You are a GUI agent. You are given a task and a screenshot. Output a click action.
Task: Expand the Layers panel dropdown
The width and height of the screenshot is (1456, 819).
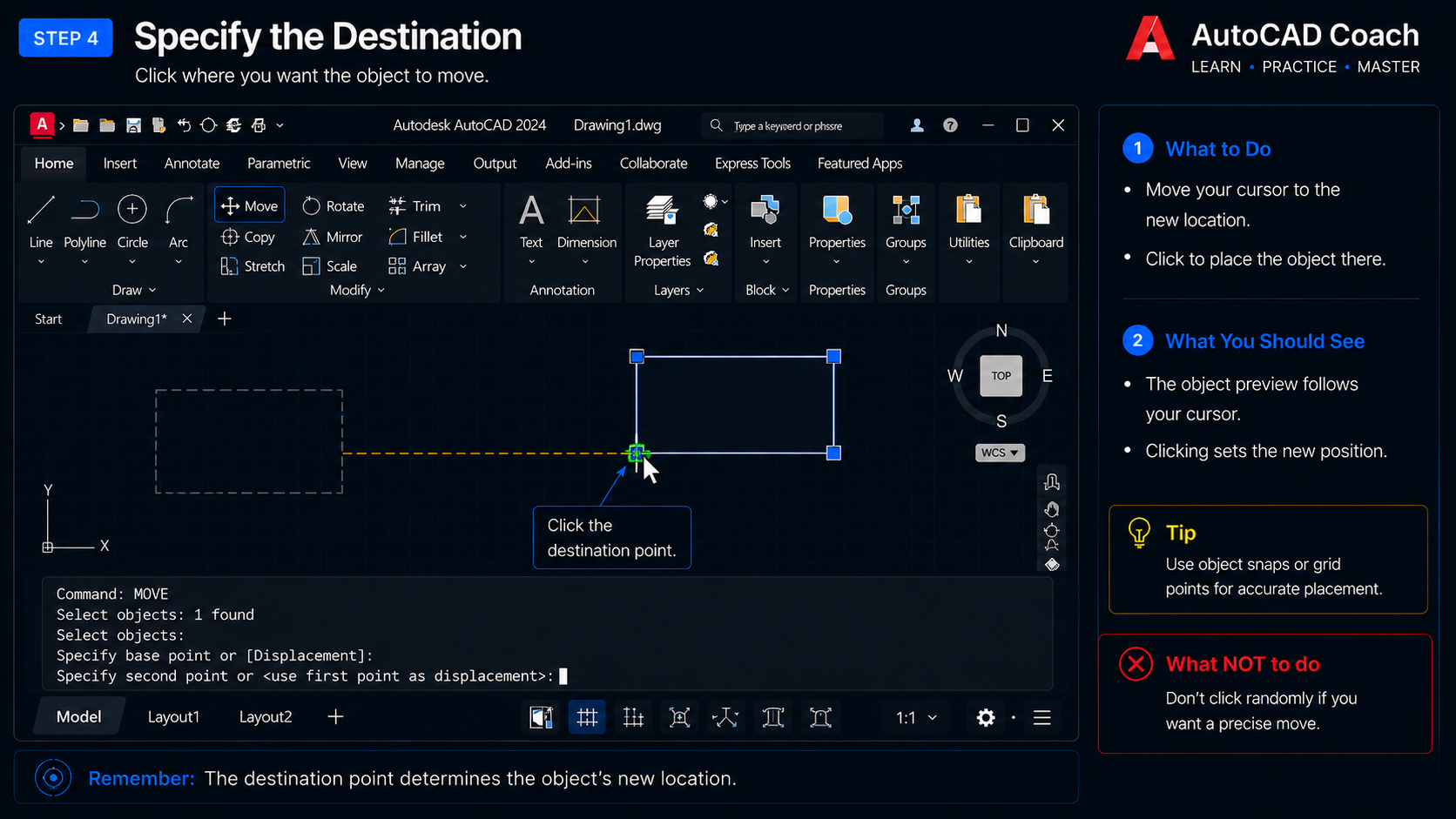point(679,290)
